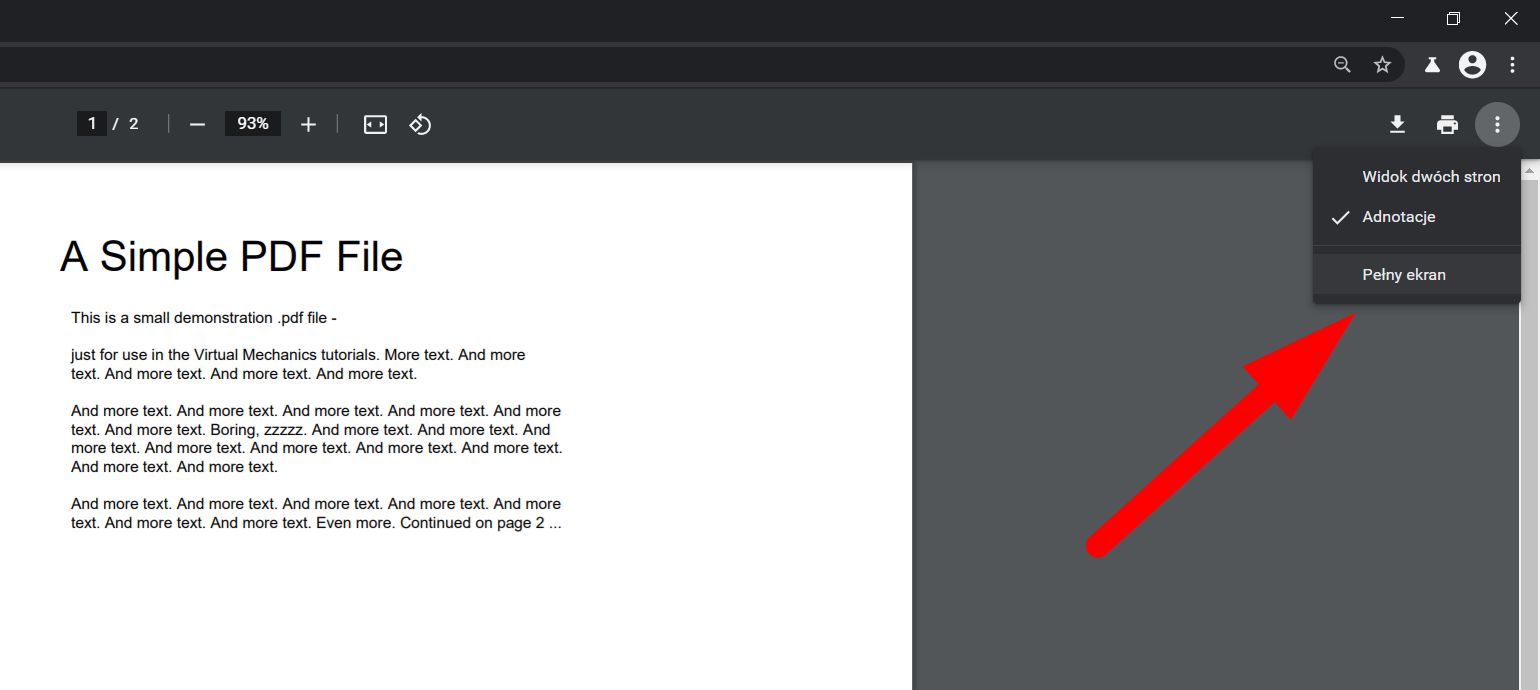Open the PDF viewer three-dot menu
The image size is (1540, 690).
pyautogui.click(x=1497, y=124)
